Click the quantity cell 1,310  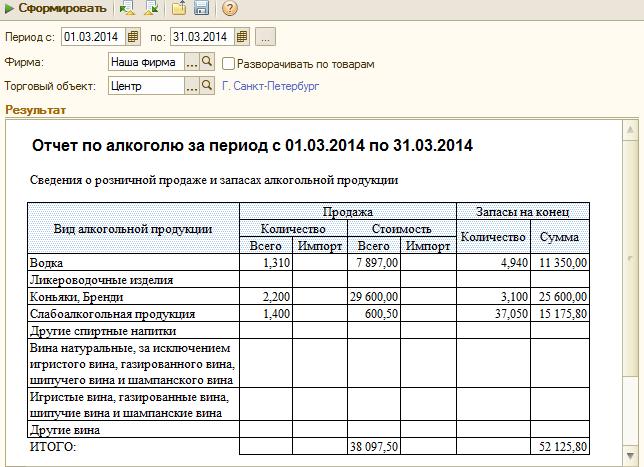[x=266, y=263]
